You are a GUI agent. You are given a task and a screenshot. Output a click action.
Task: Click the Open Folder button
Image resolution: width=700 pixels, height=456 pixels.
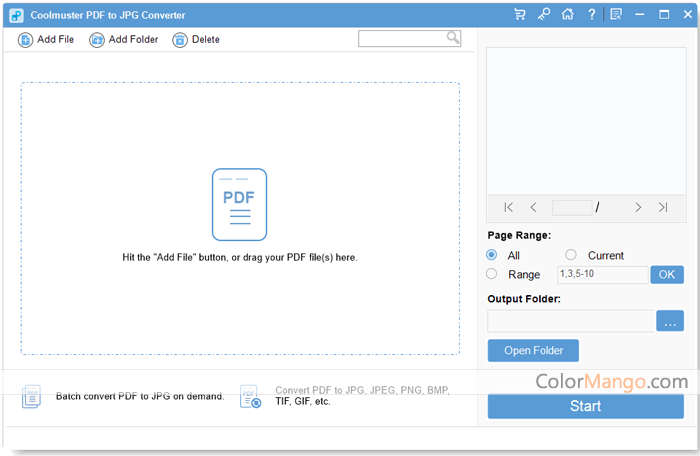coord(533,351)
